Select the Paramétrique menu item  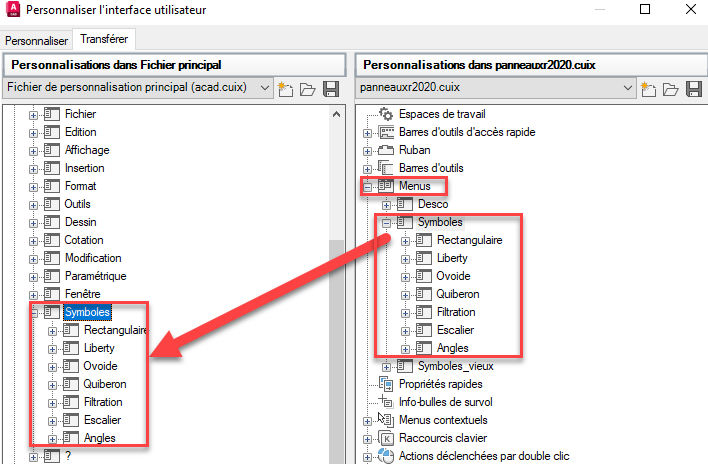point(95,276)
